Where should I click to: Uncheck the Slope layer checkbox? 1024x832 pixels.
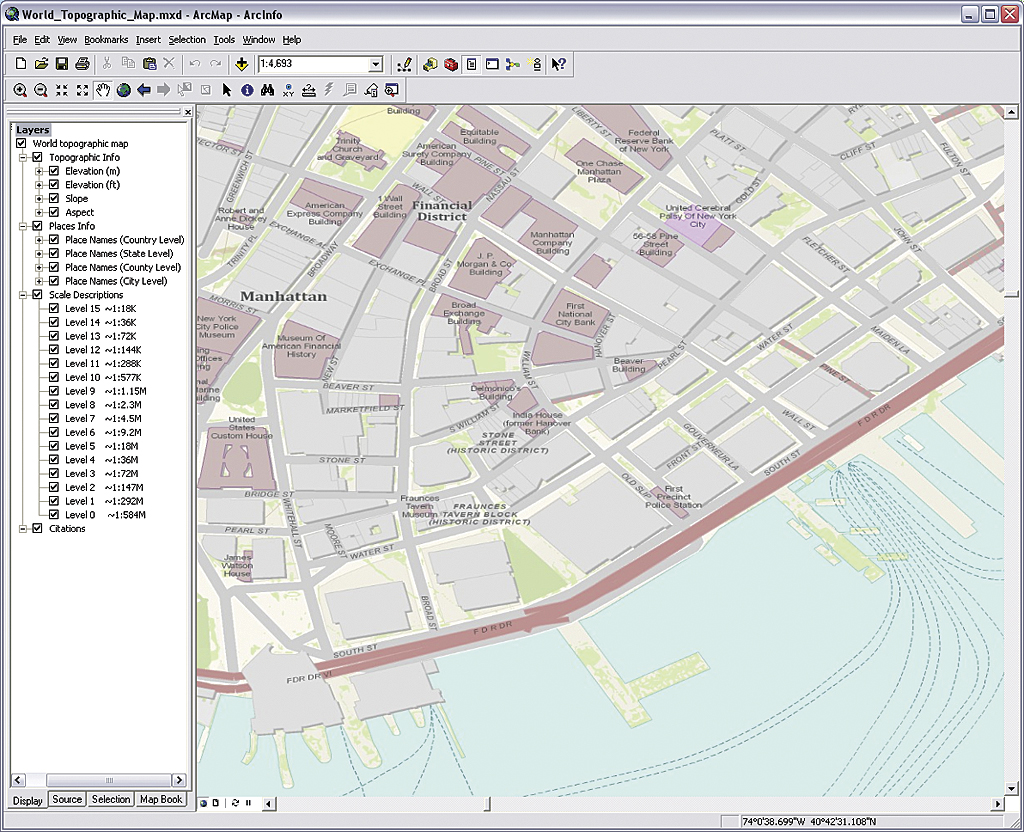[x=54, y=199]
